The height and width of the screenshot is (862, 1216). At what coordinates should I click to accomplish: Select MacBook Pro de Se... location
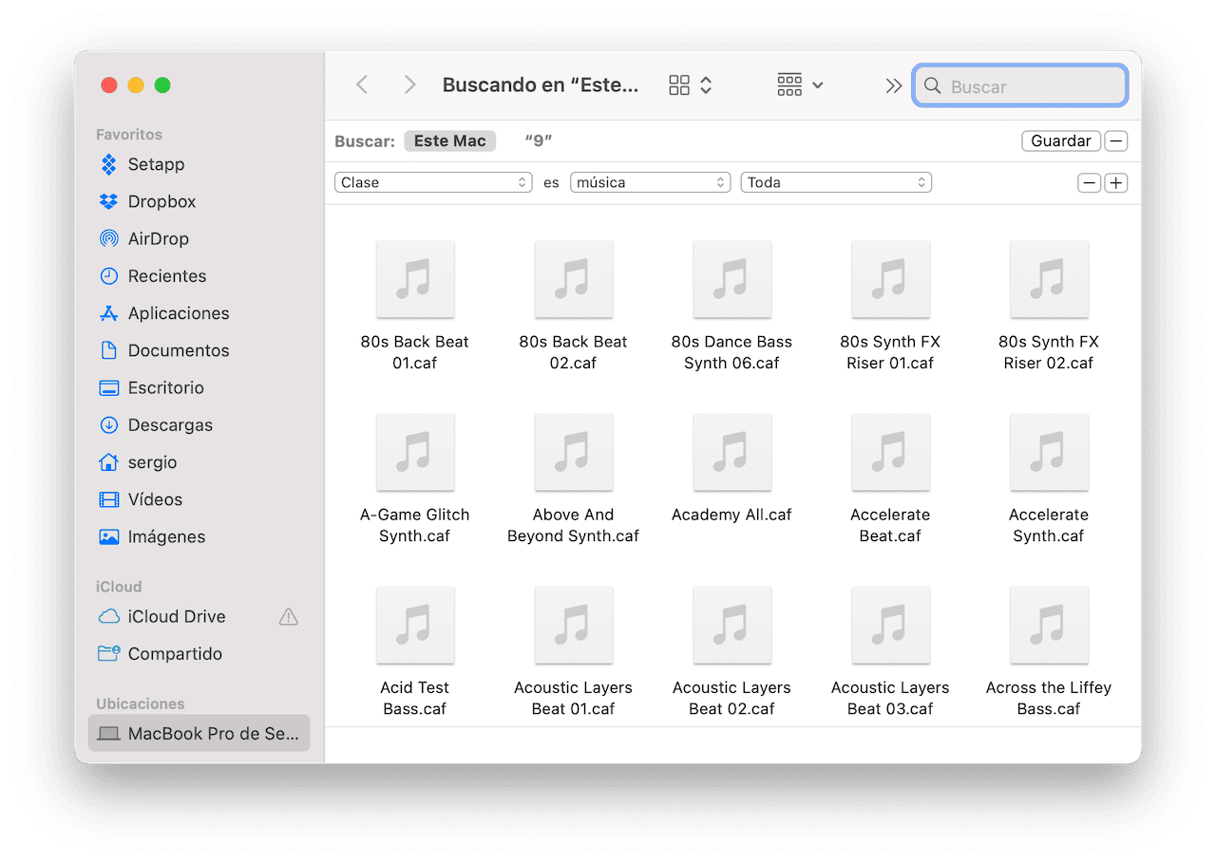tap(199, 734)
